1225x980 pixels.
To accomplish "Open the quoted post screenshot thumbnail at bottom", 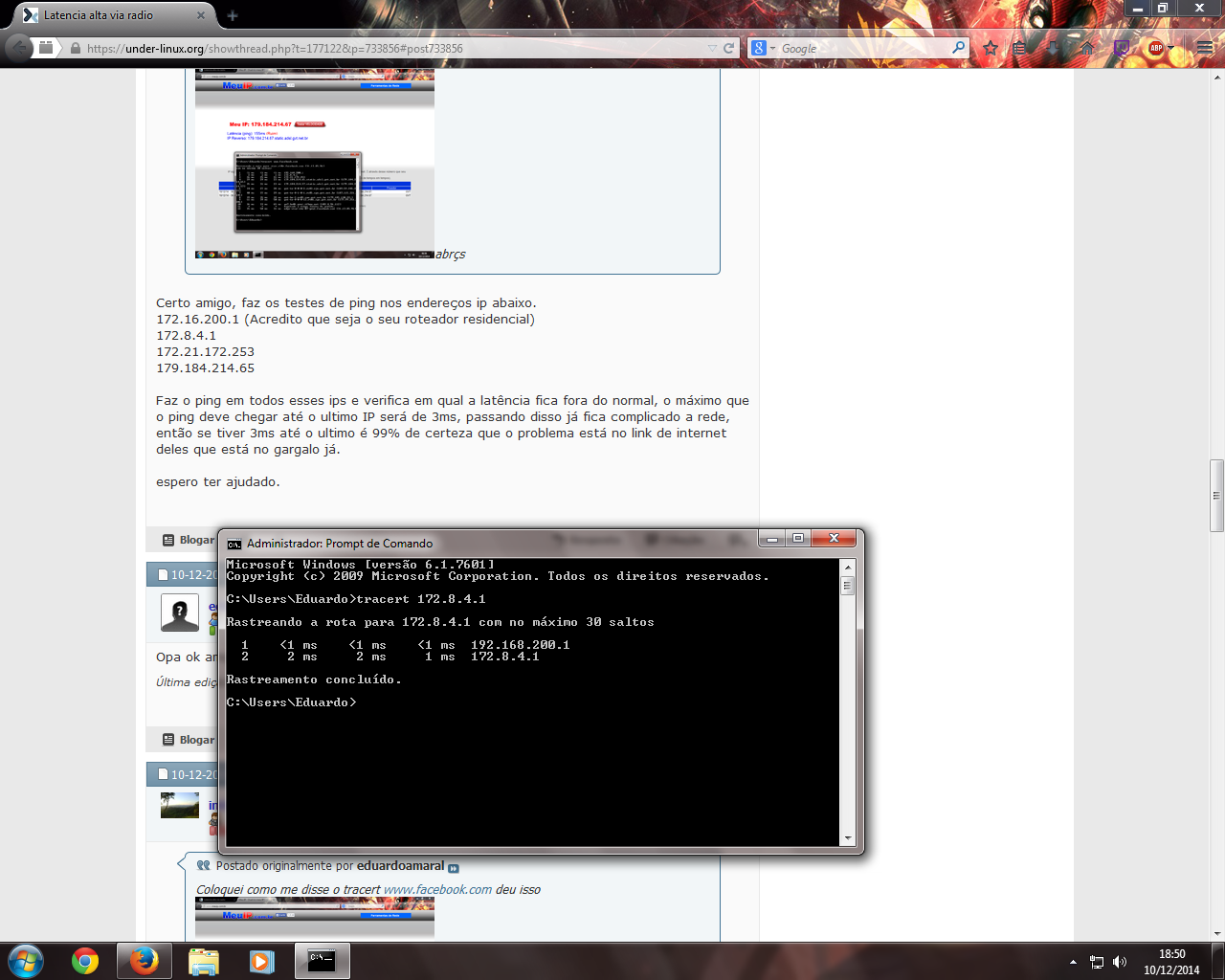I will [315, 918].
